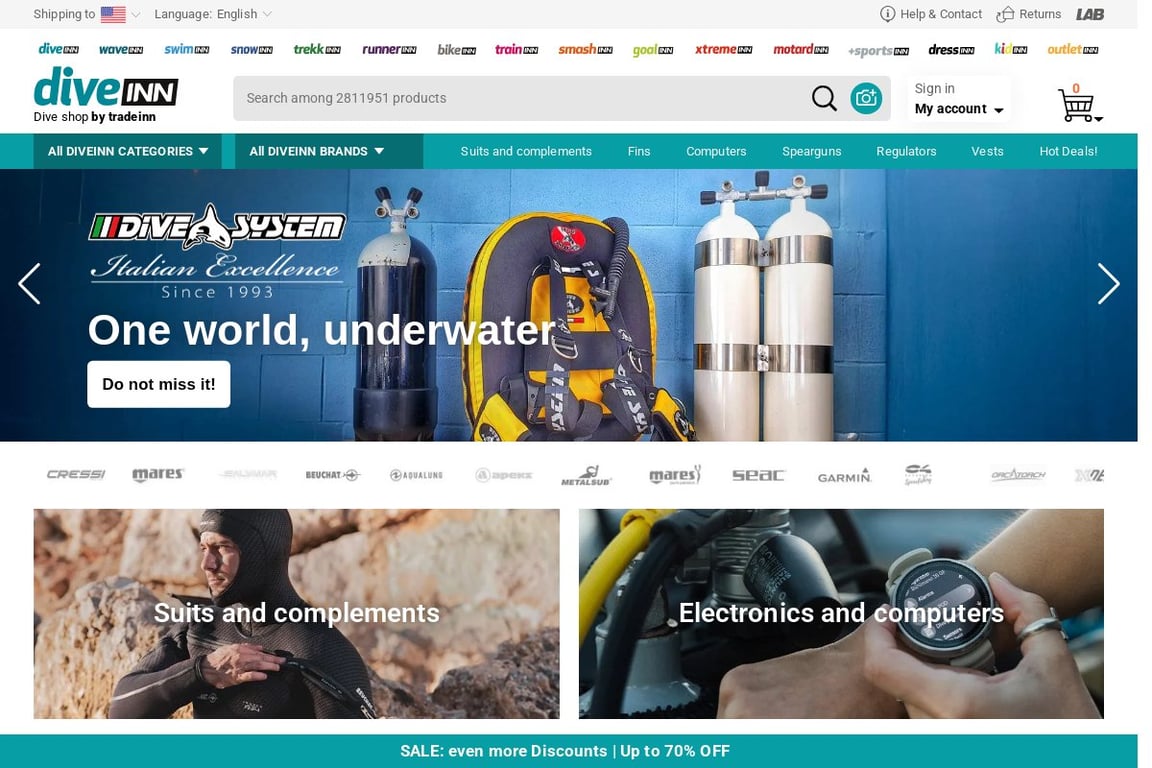Open kidinn store logo
The image size is (1152, 768).
[1010, 49]
